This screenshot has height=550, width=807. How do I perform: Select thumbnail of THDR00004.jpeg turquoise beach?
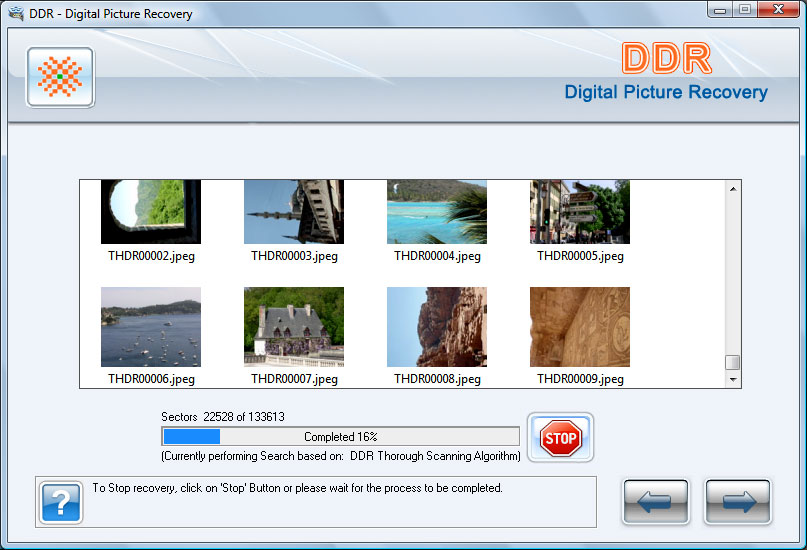point(437,211)
